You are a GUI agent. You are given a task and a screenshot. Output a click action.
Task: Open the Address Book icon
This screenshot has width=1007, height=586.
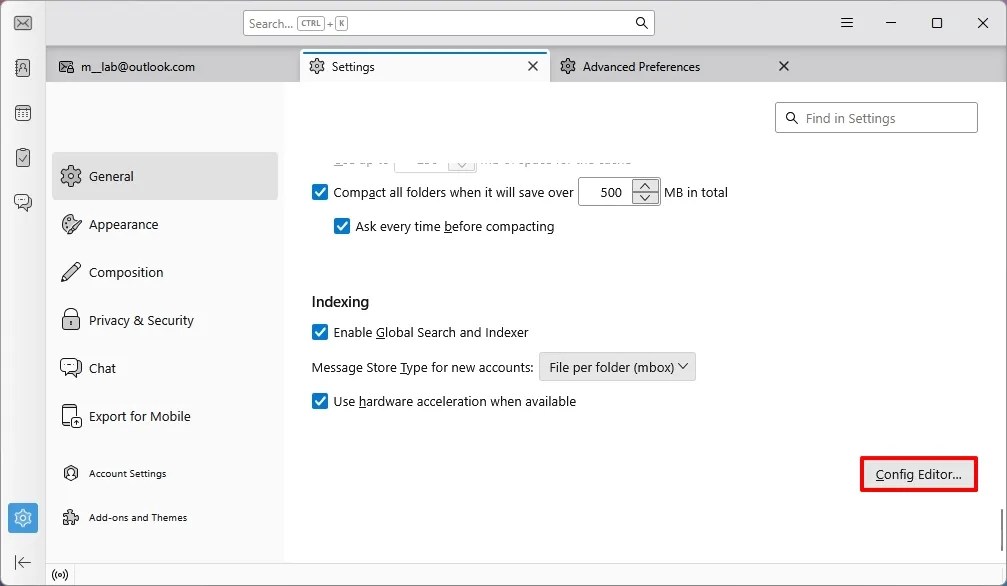23,67
